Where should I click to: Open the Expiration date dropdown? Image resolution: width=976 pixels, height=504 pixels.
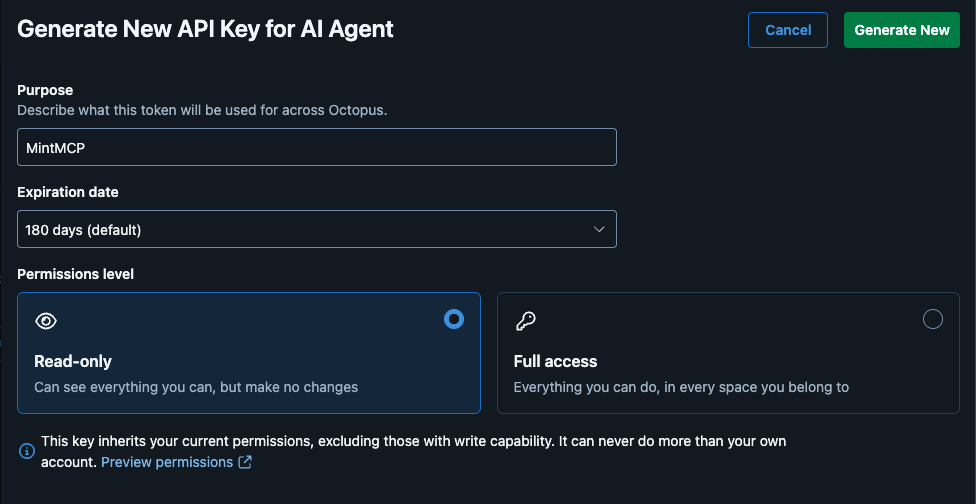coord(317,229)
